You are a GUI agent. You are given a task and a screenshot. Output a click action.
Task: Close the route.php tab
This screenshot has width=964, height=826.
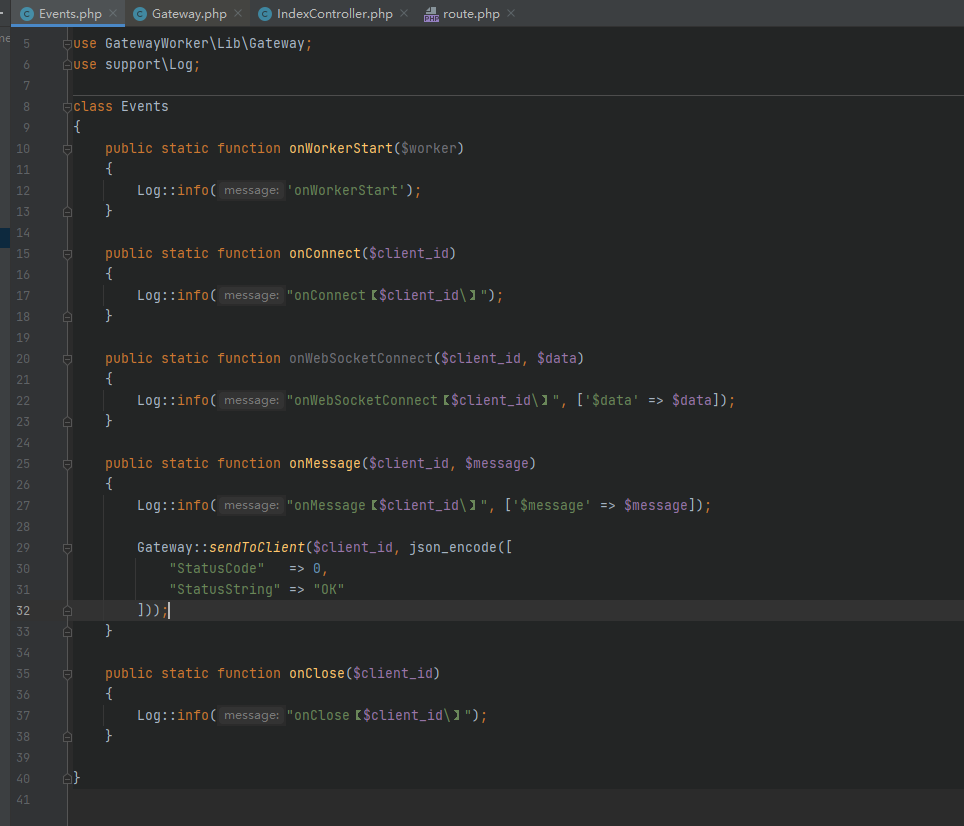coord(511,13)
